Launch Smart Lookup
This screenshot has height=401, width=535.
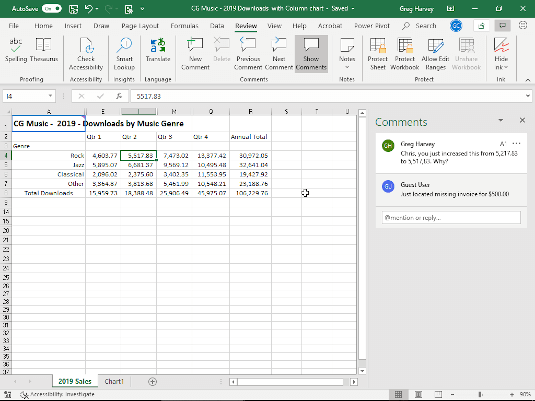click(x=124, y=54)
